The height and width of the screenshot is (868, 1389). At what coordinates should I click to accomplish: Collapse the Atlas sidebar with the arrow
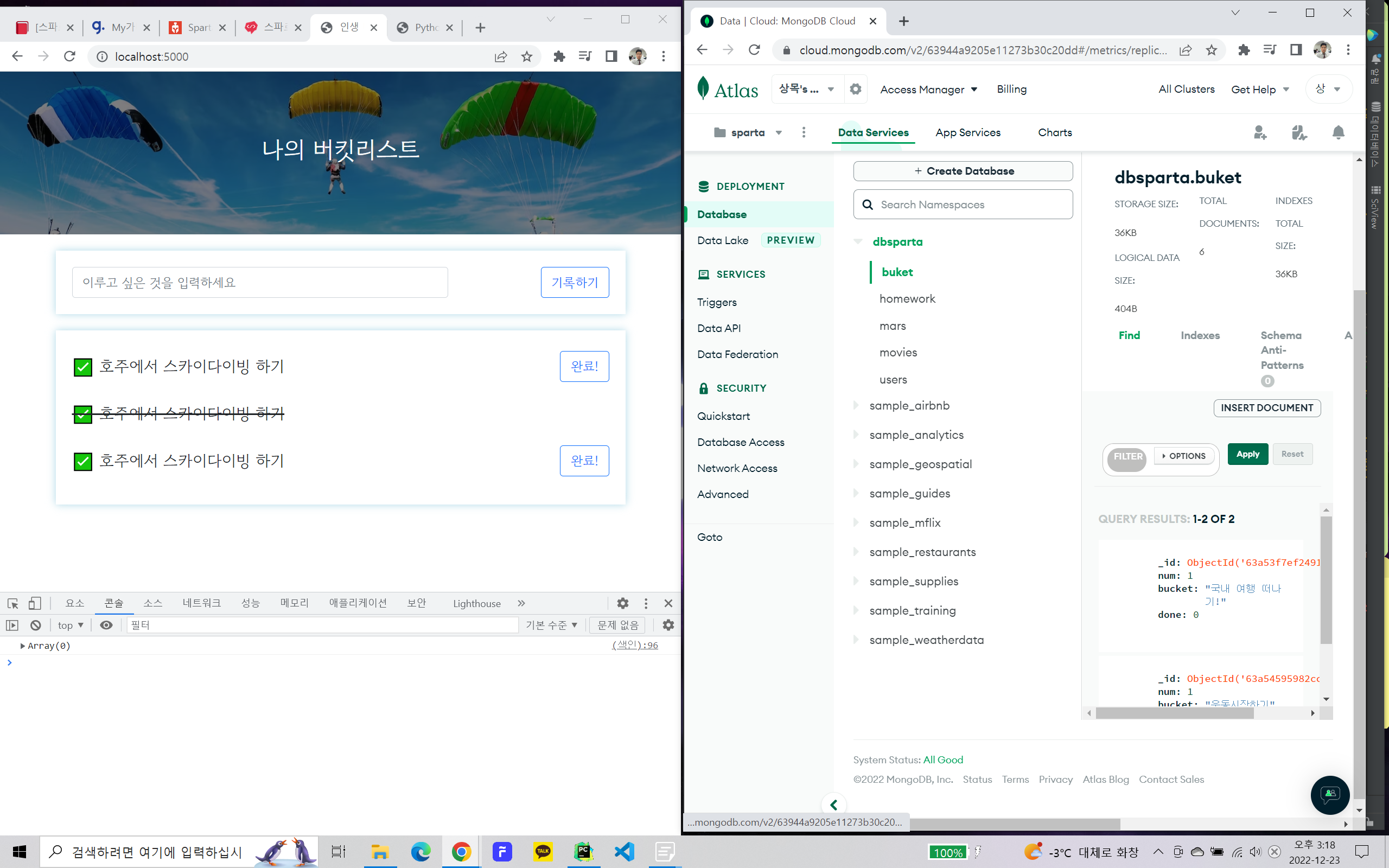(833, 805)
